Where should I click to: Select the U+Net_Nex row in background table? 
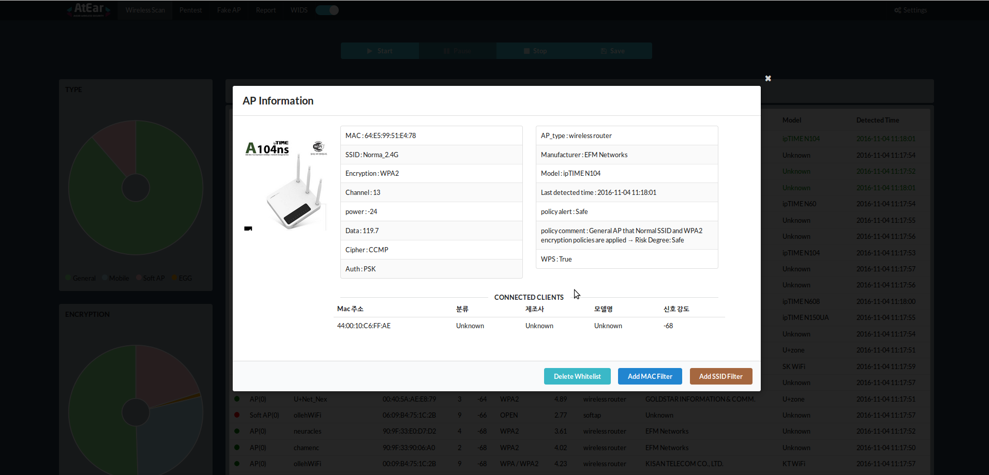(x=577, y=399)
